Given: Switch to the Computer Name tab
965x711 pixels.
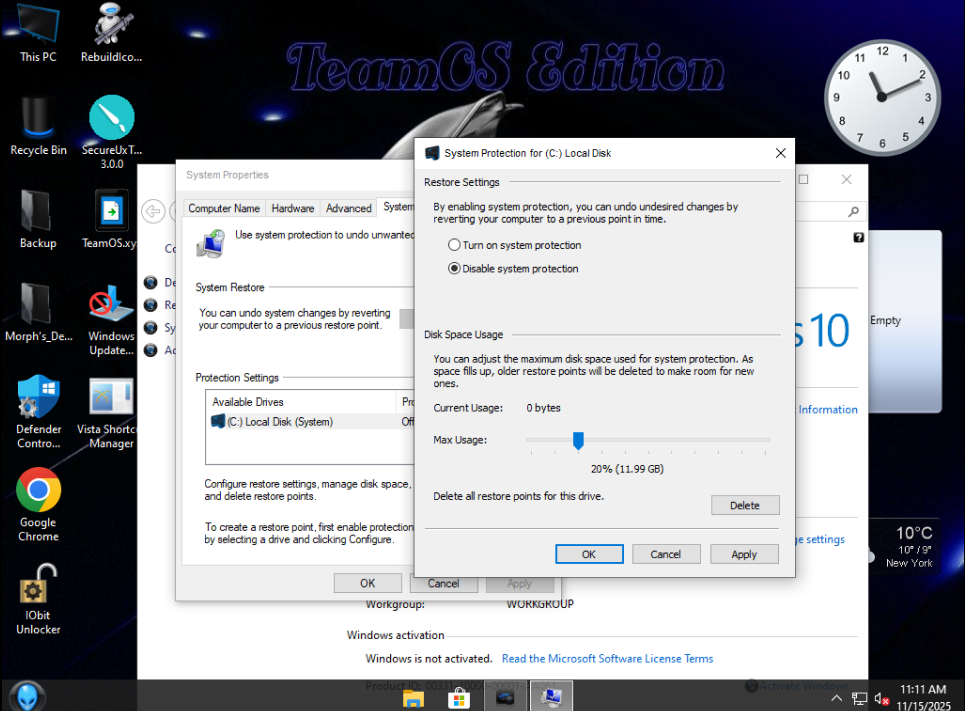Looking at the screenshot, I should click(224, 208).
